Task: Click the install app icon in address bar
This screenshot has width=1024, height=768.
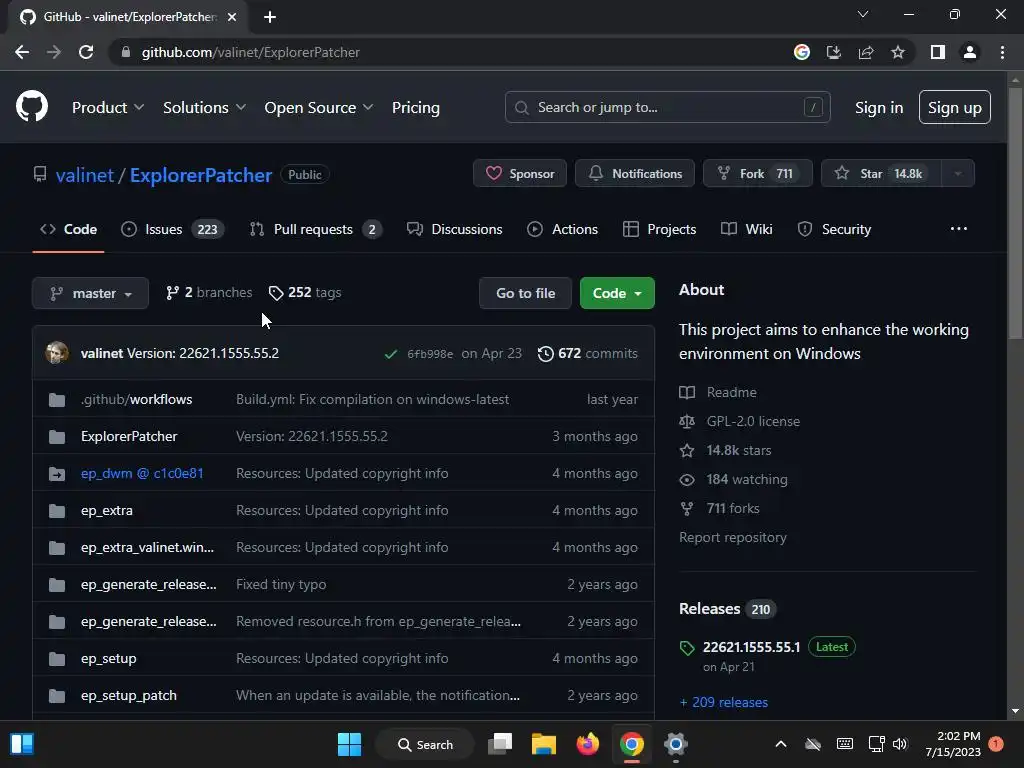Action: click(x=834, y=52)
